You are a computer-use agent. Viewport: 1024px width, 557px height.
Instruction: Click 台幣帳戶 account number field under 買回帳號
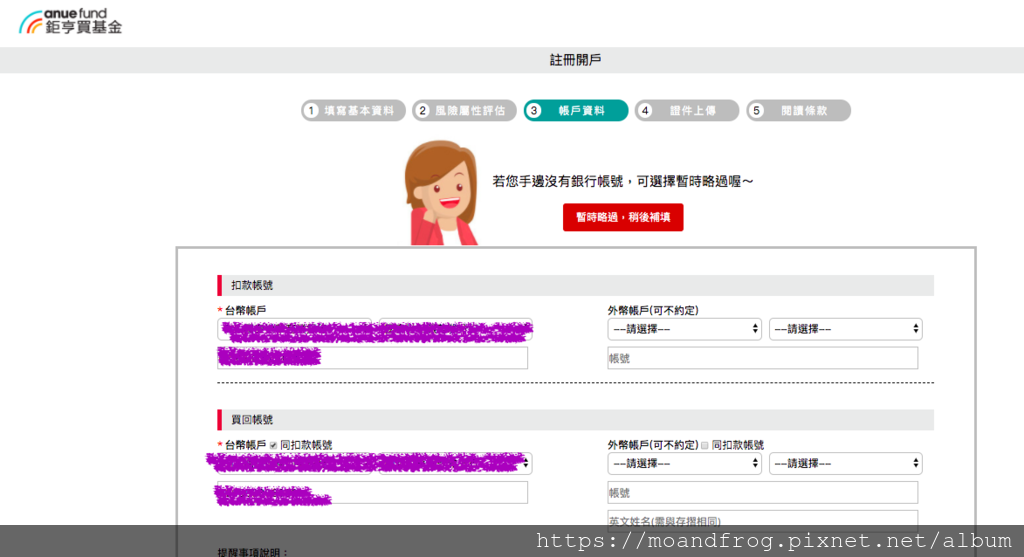tap(372, 492)
